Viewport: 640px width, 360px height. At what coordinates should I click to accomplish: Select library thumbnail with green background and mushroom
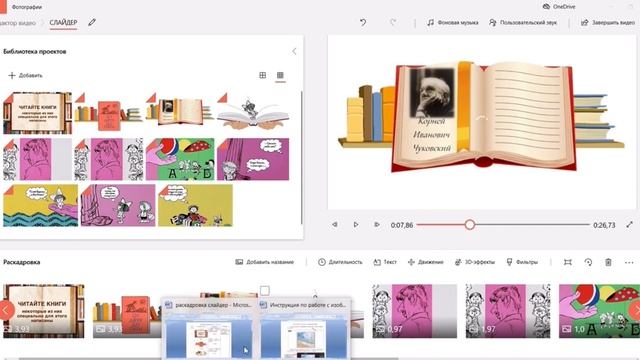tap(180, 159)
